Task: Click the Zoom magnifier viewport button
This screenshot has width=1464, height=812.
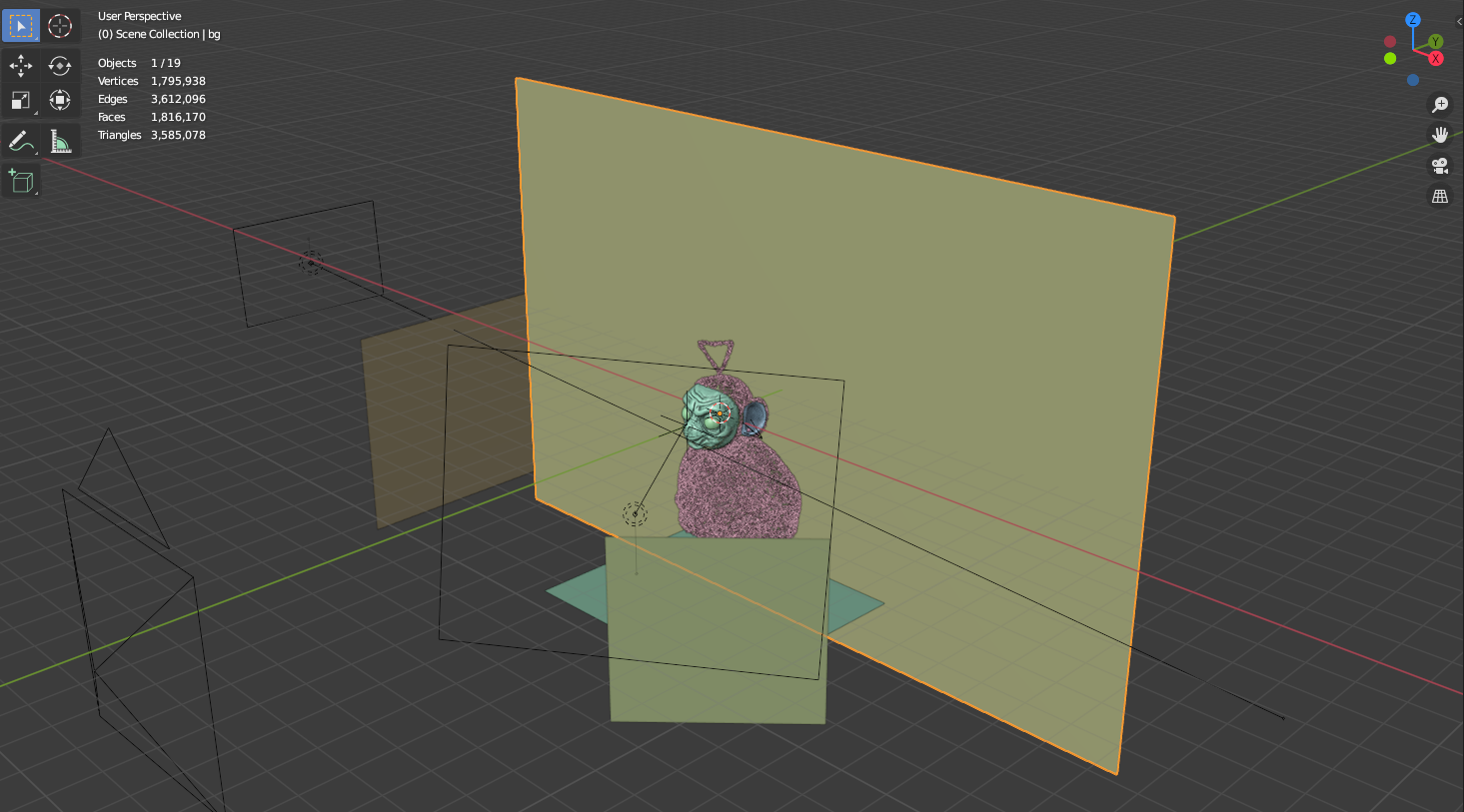Action: [1440, 105]
